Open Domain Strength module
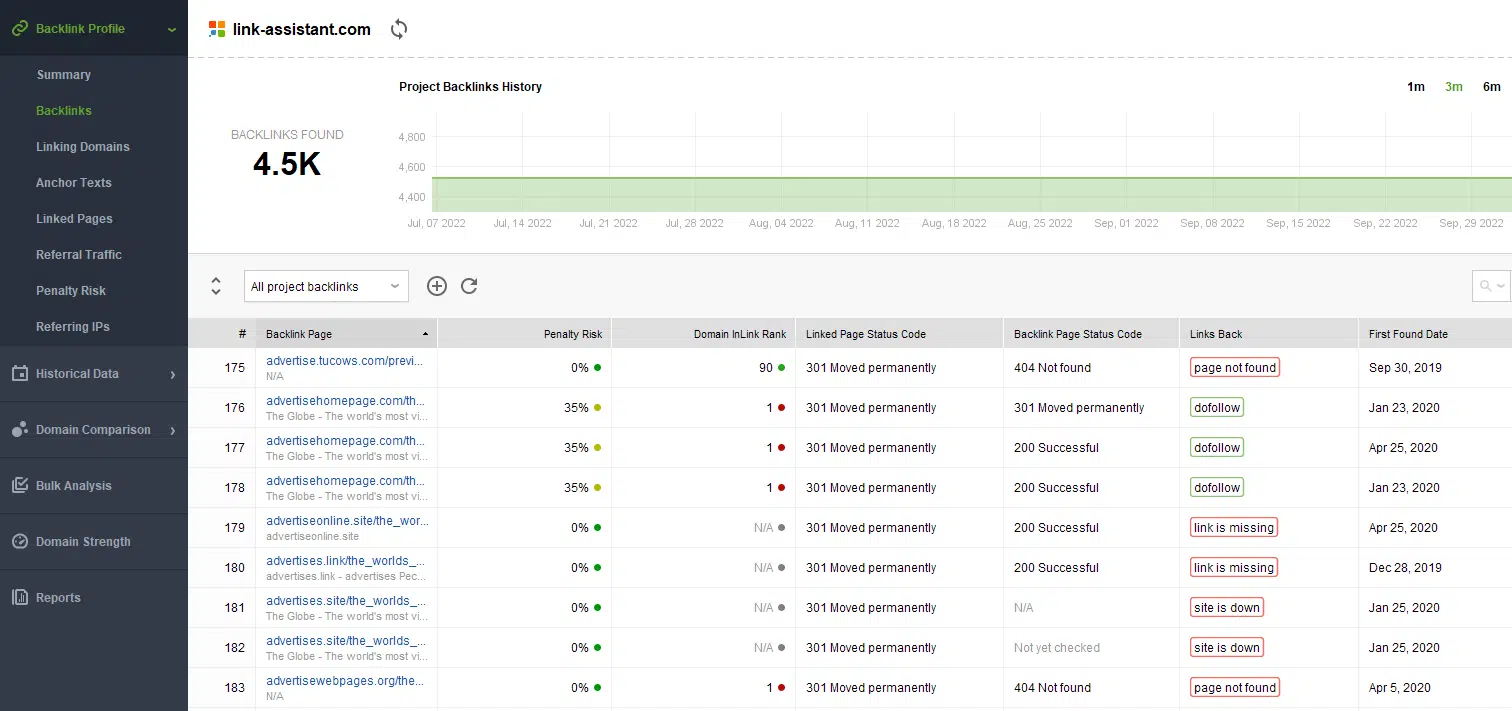Viewport: 1512px width, 711px height. point(83,542)
